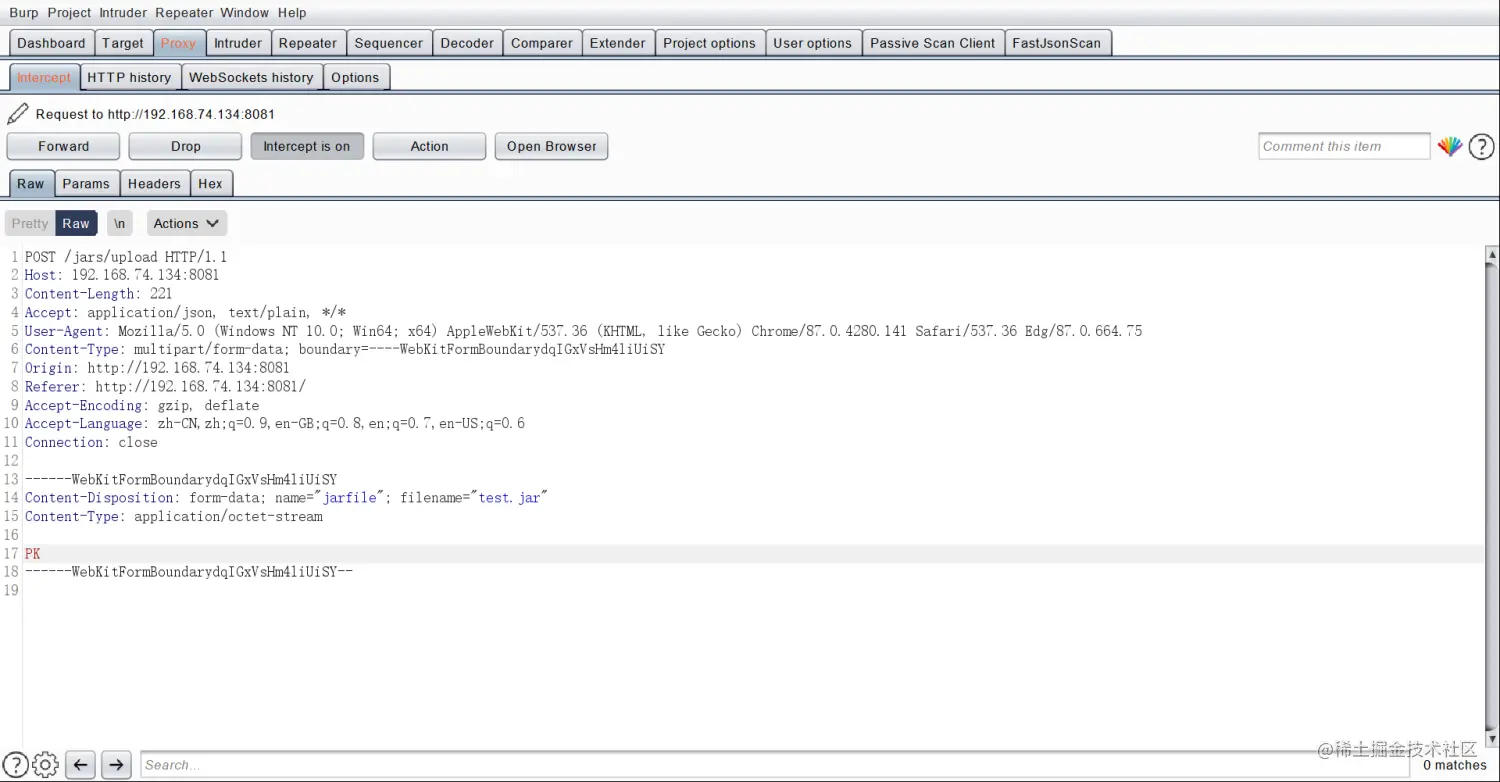This screenshot has height=782, width=1500.
Task: Open the WebSockets history sub-tab
Action: (251, 77)
